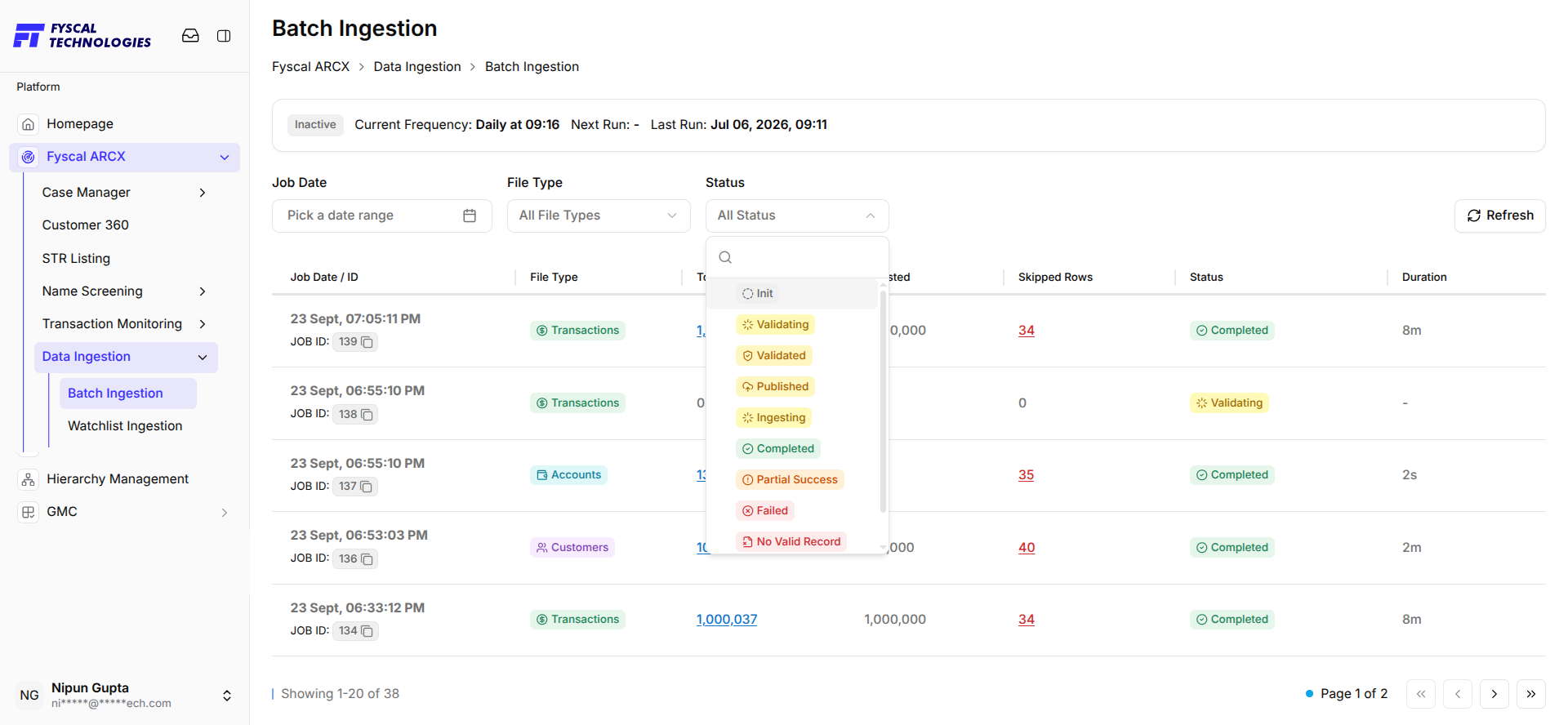Click the Job Date range picker field

(382, 216)
